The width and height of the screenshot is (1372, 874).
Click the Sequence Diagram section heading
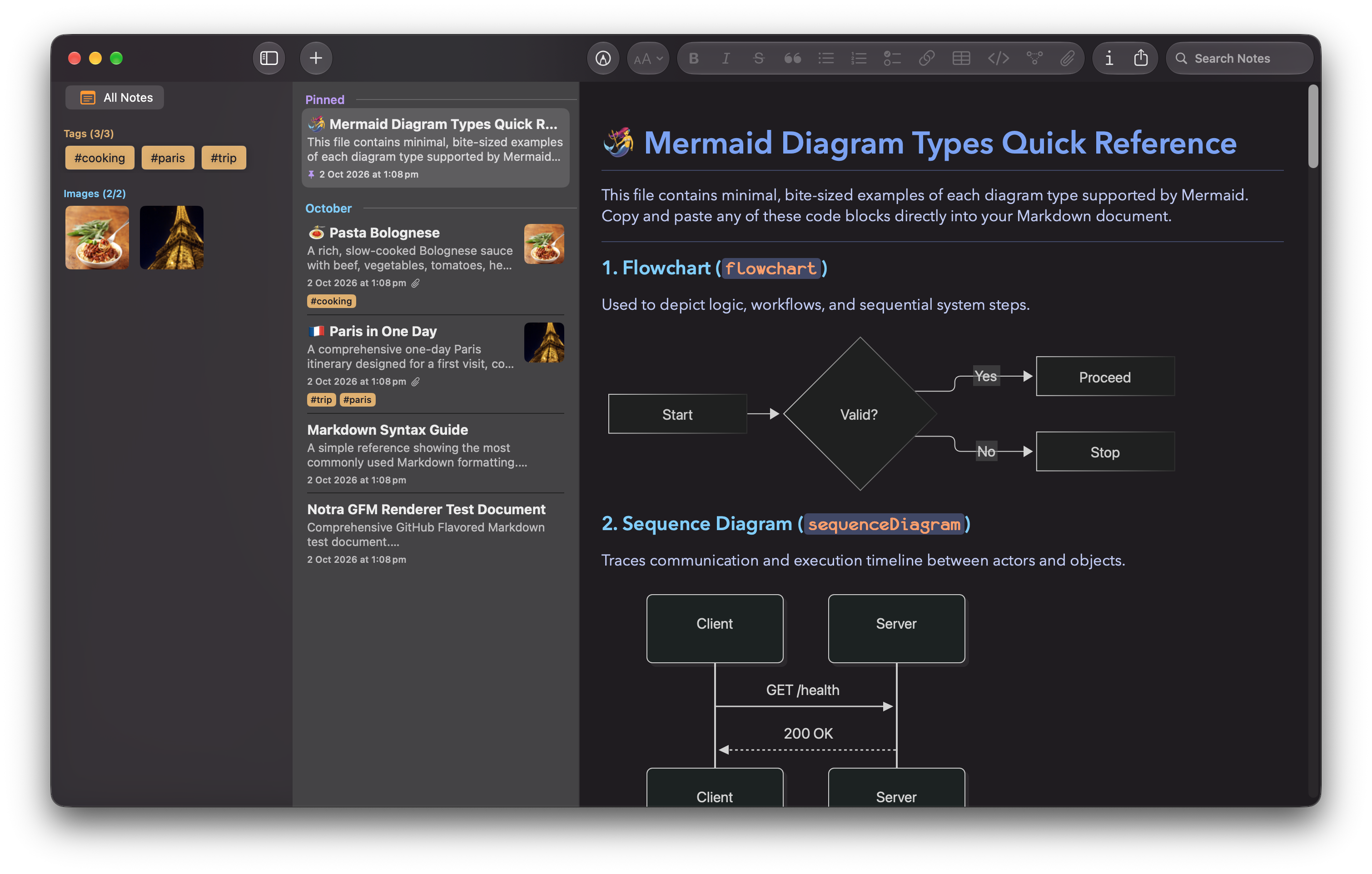785,524
